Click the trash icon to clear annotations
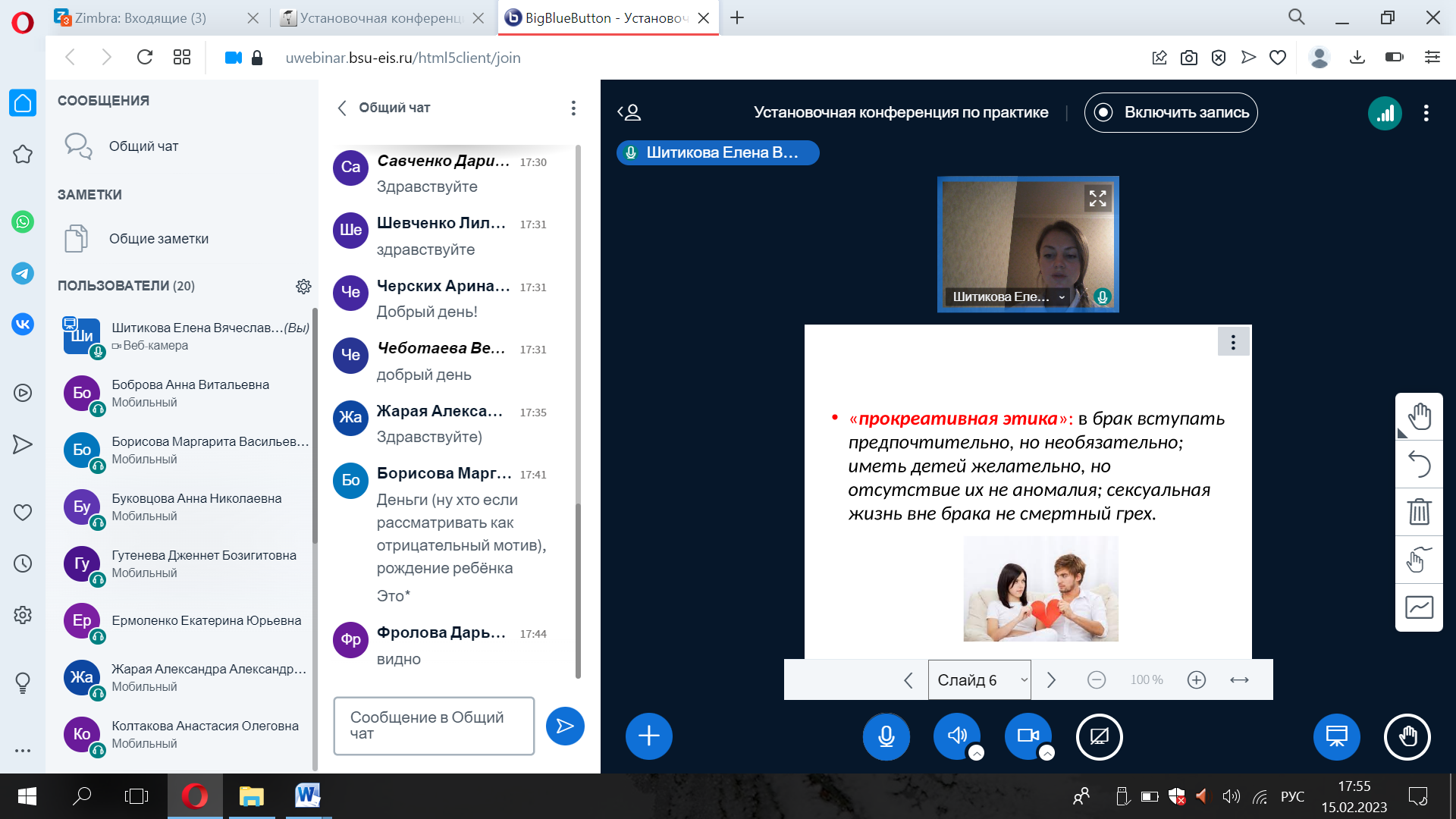 point(1419,512)
